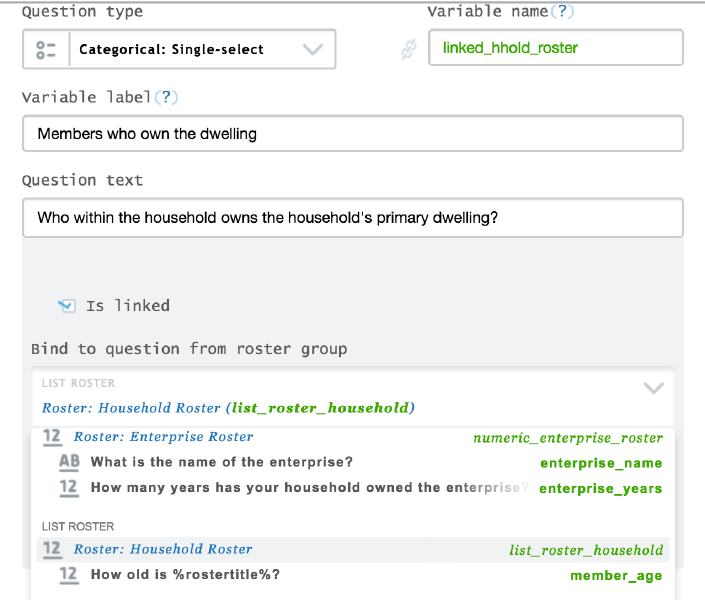The image size is (705, 600).
Task: Choose 'How old is %rostertitle%?' option
Action: [185, 575]
